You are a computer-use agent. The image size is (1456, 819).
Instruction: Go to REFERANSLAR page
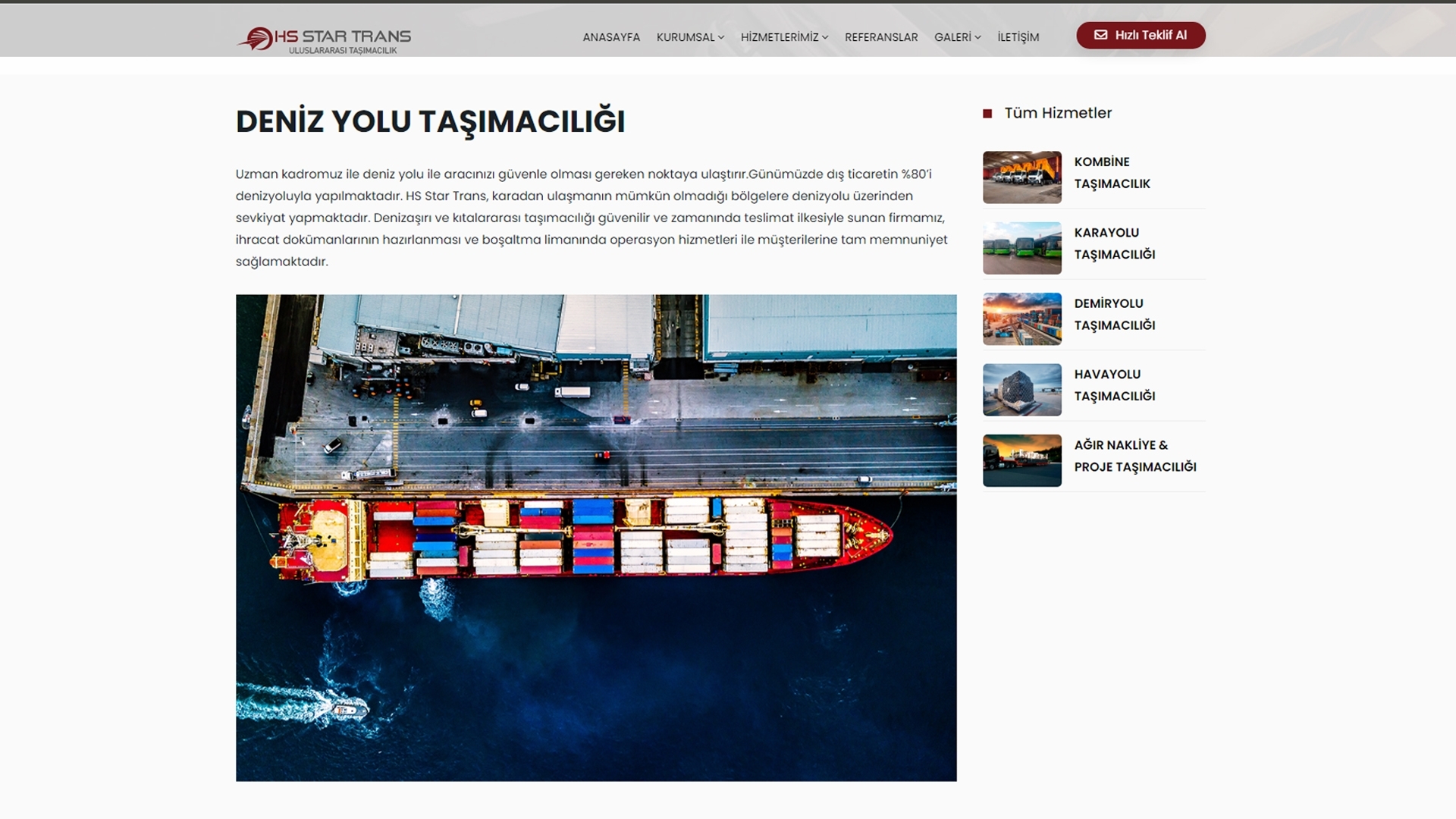(x=881, y=37)
